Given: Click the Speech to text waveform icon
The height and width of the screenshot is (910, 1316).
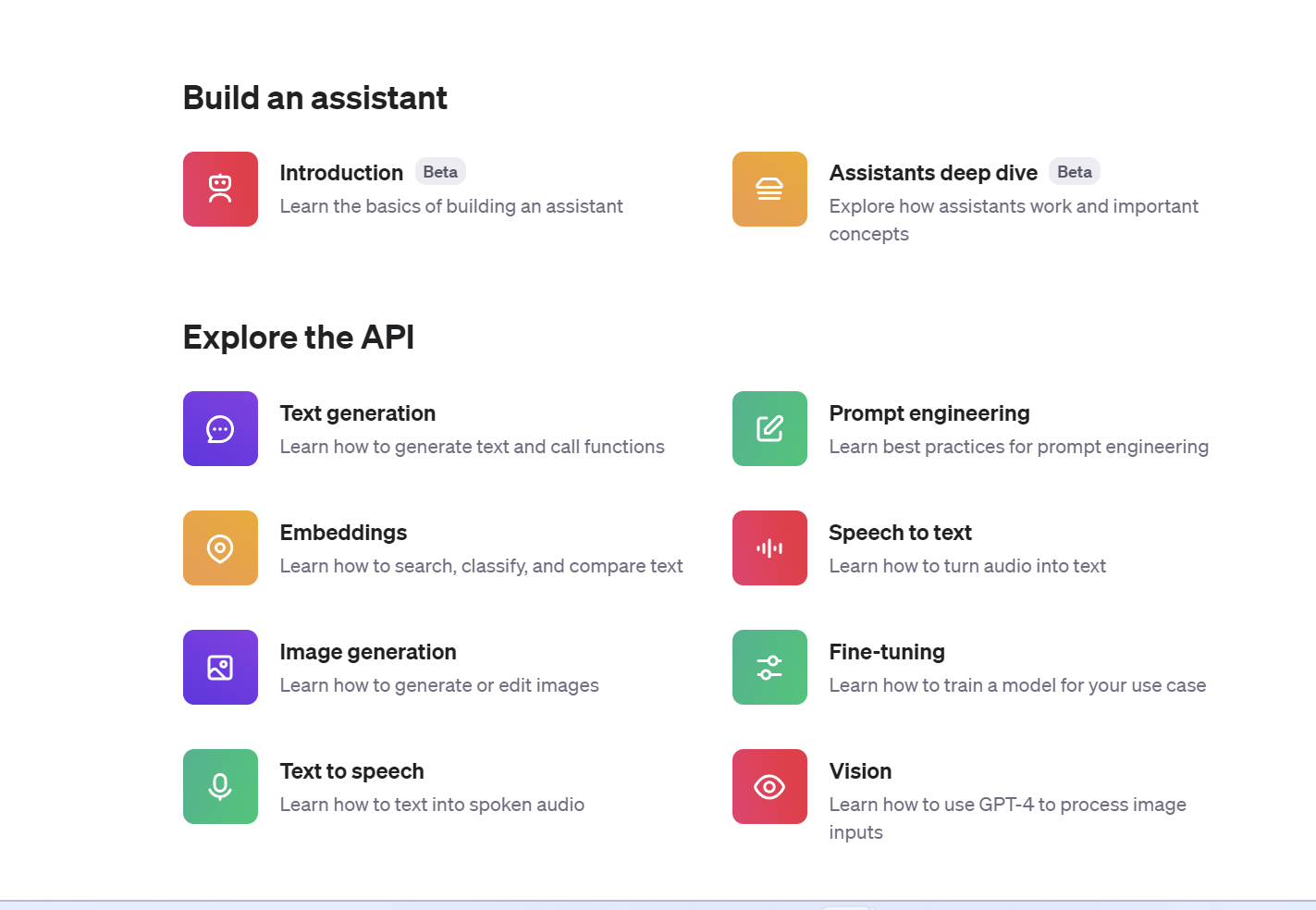Looking at the screenshot, I should click(x=769, y=547).
